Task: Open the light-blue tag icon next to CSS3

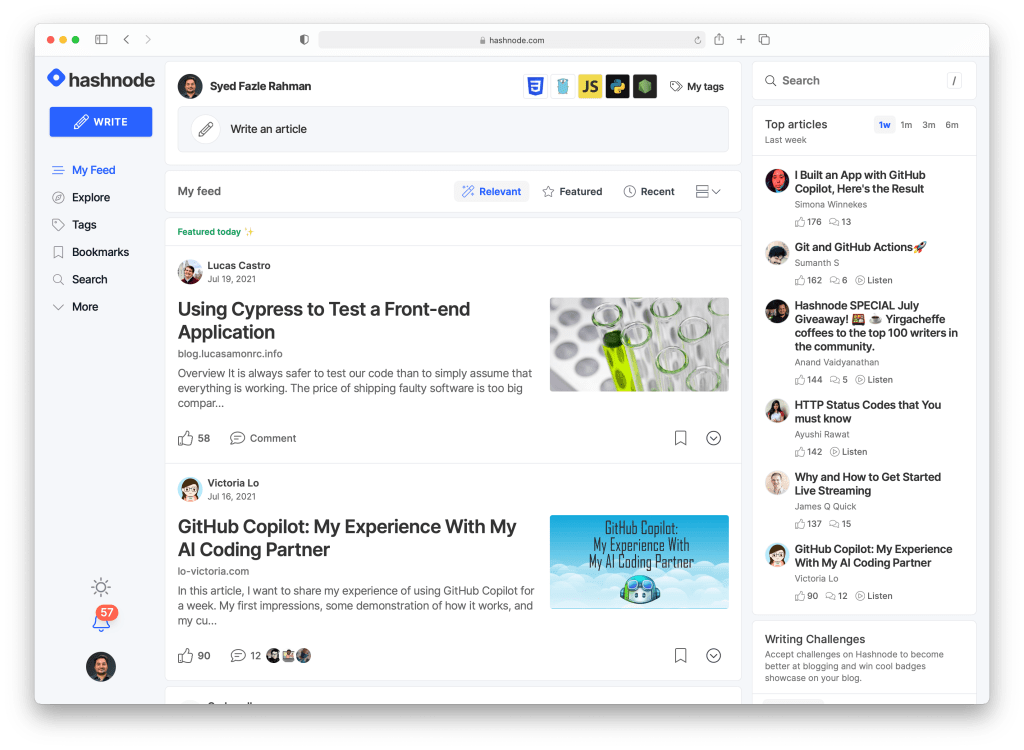Action: coord(563,86)
